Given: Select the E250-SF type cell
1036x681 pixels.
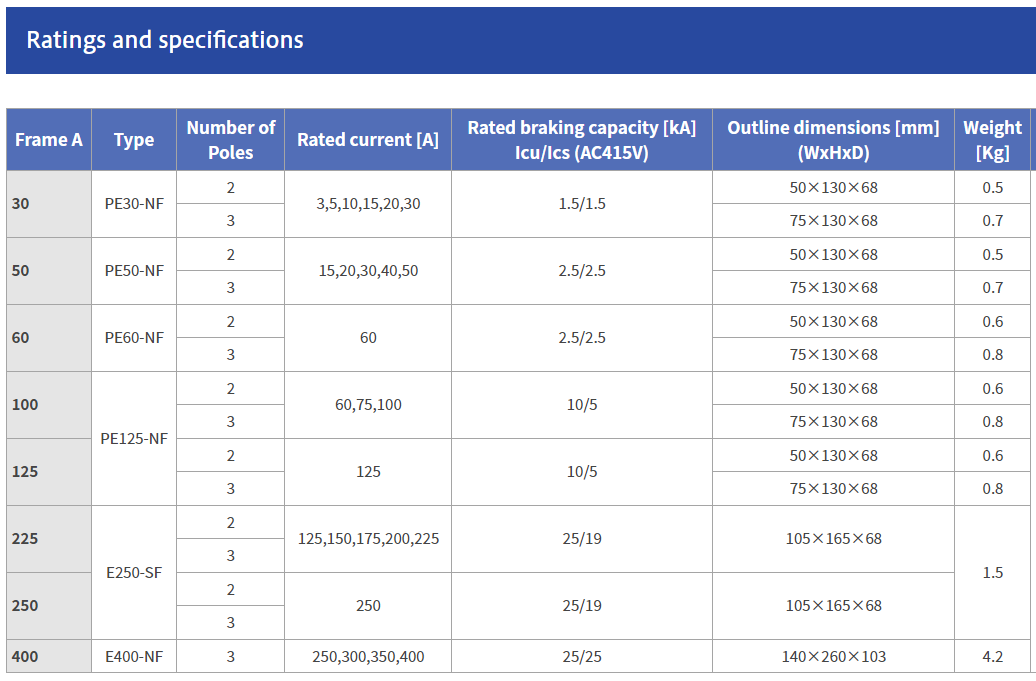Looking at the screenshot, I should click(x=134, y=573).
